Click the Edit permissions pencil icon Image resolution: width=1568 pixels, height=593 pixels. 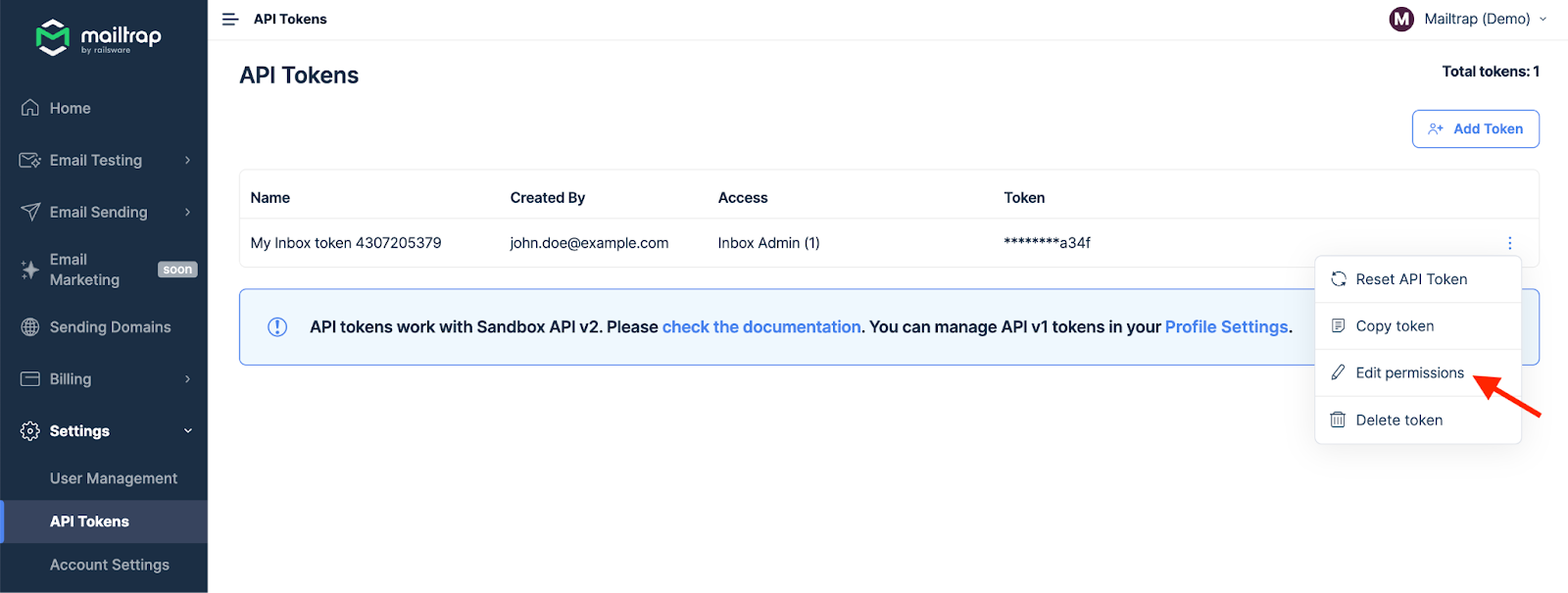click(1338, 372)
